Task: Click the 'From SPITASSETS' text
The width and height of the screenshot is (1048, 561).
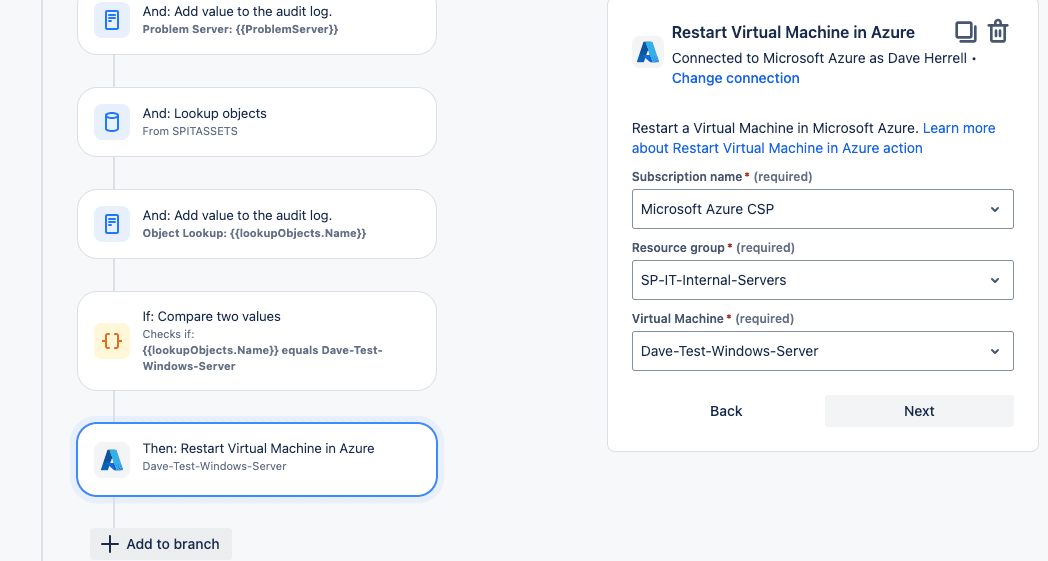Action: click(190, 131)
